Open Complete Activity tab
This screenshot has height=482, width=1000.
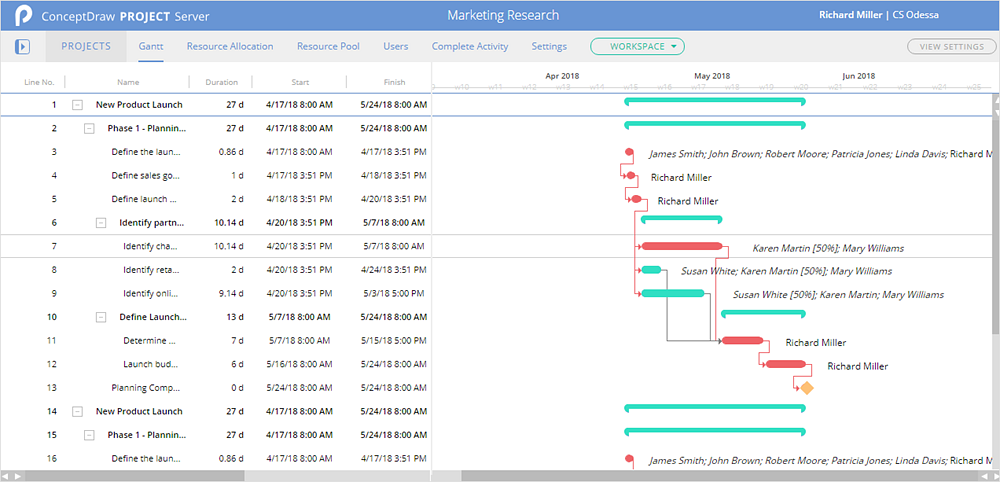point(469,46)
